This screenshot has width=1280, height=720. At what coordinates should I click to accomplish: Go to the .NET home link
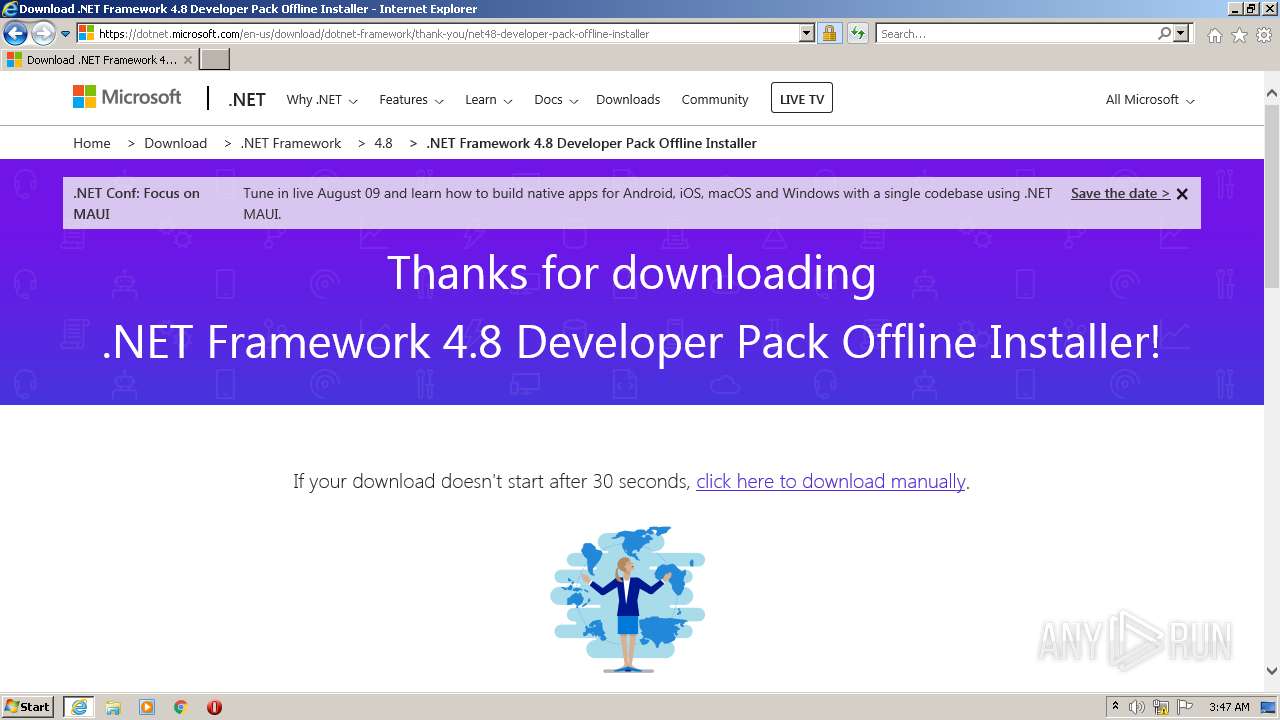(247, 99)
